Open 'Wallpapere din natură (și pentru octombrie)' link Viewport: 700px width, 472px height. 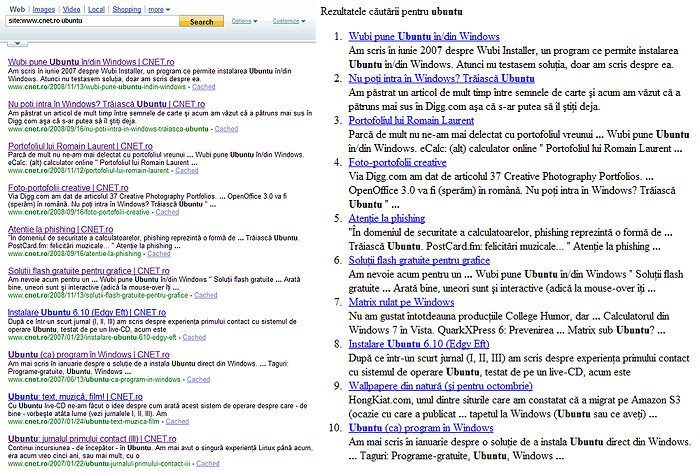[440, 386]
